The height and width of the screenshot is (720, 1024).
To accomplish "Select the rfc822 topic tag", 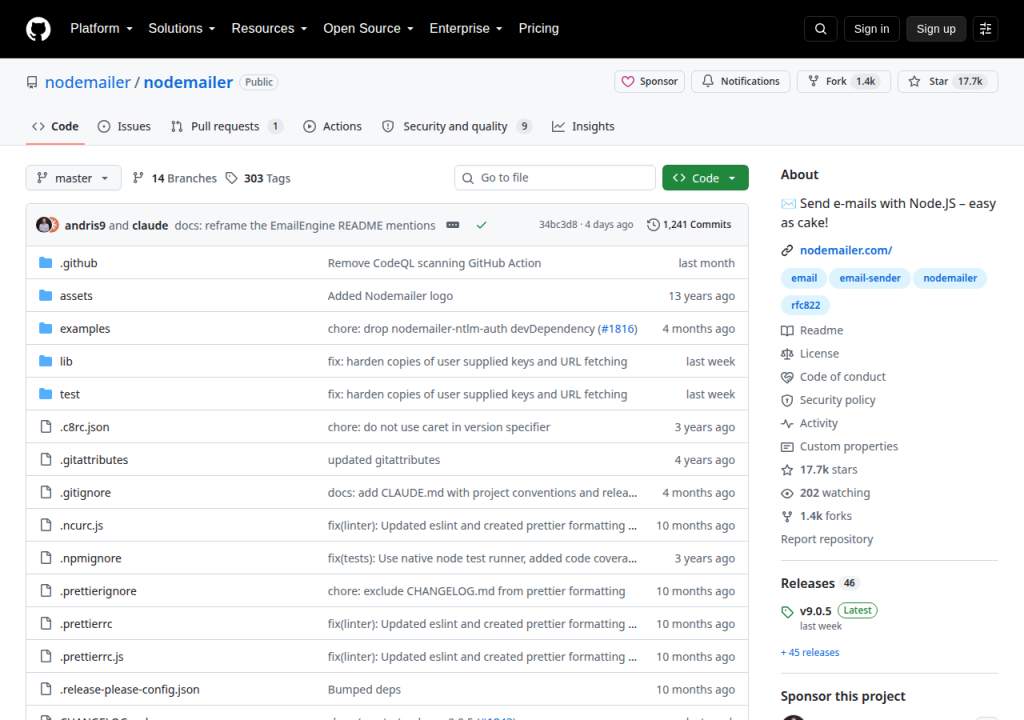I will pos(805,305).
